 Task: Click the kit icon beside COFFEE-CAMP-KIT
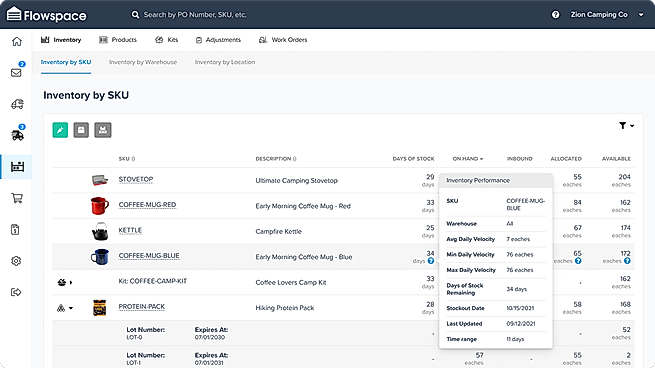[x=61, y=282]
